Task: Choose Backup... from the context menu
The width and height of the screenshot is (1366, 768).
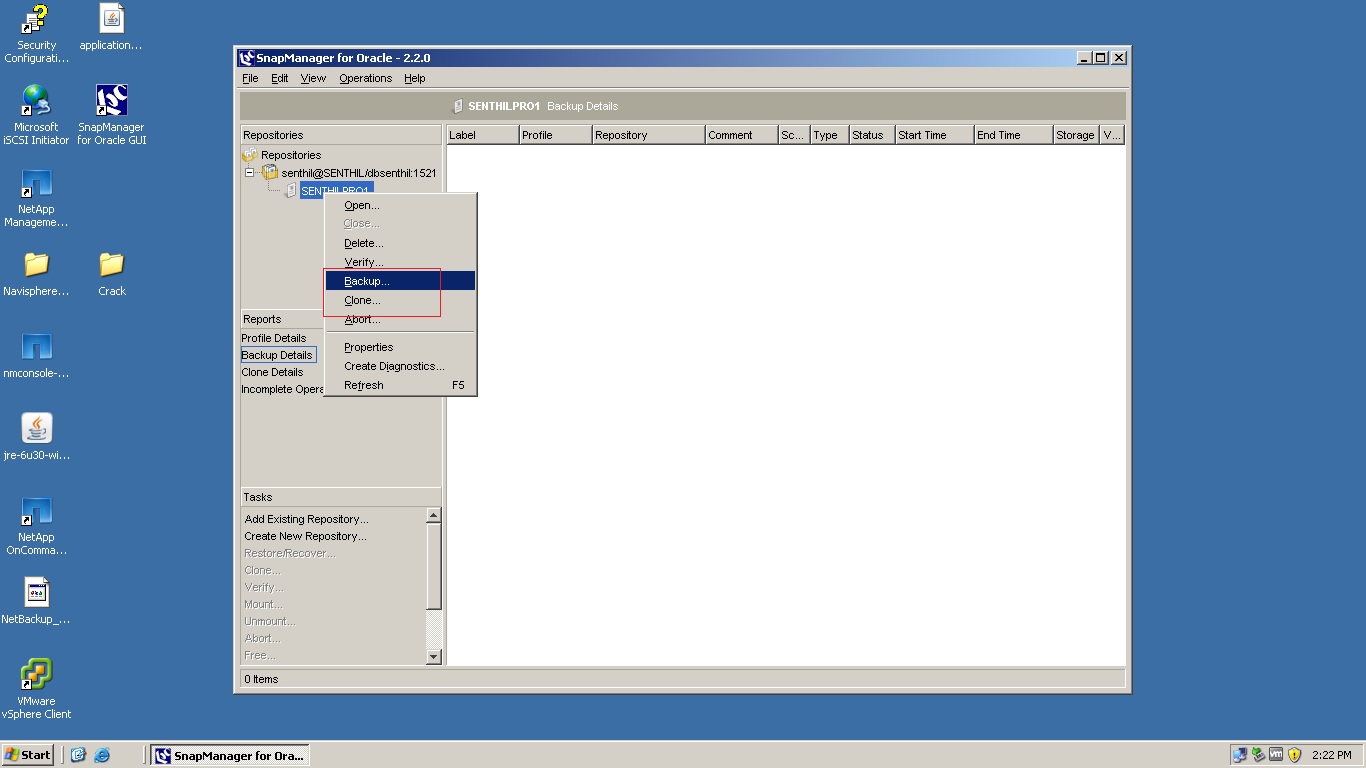Action: [400, 281]
